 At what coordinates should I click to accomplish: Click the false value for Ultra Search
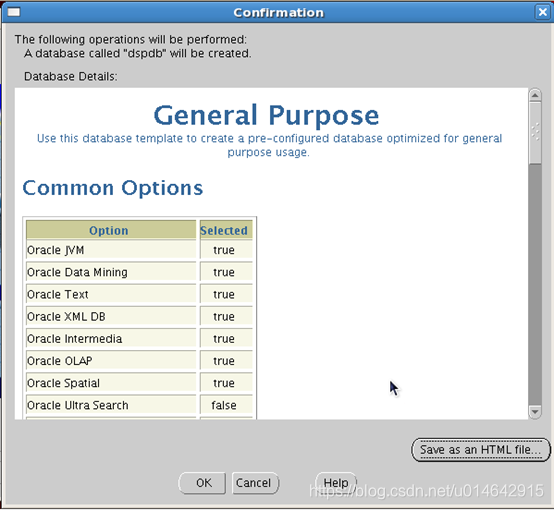pyautogui.click(x=224, y=405)
